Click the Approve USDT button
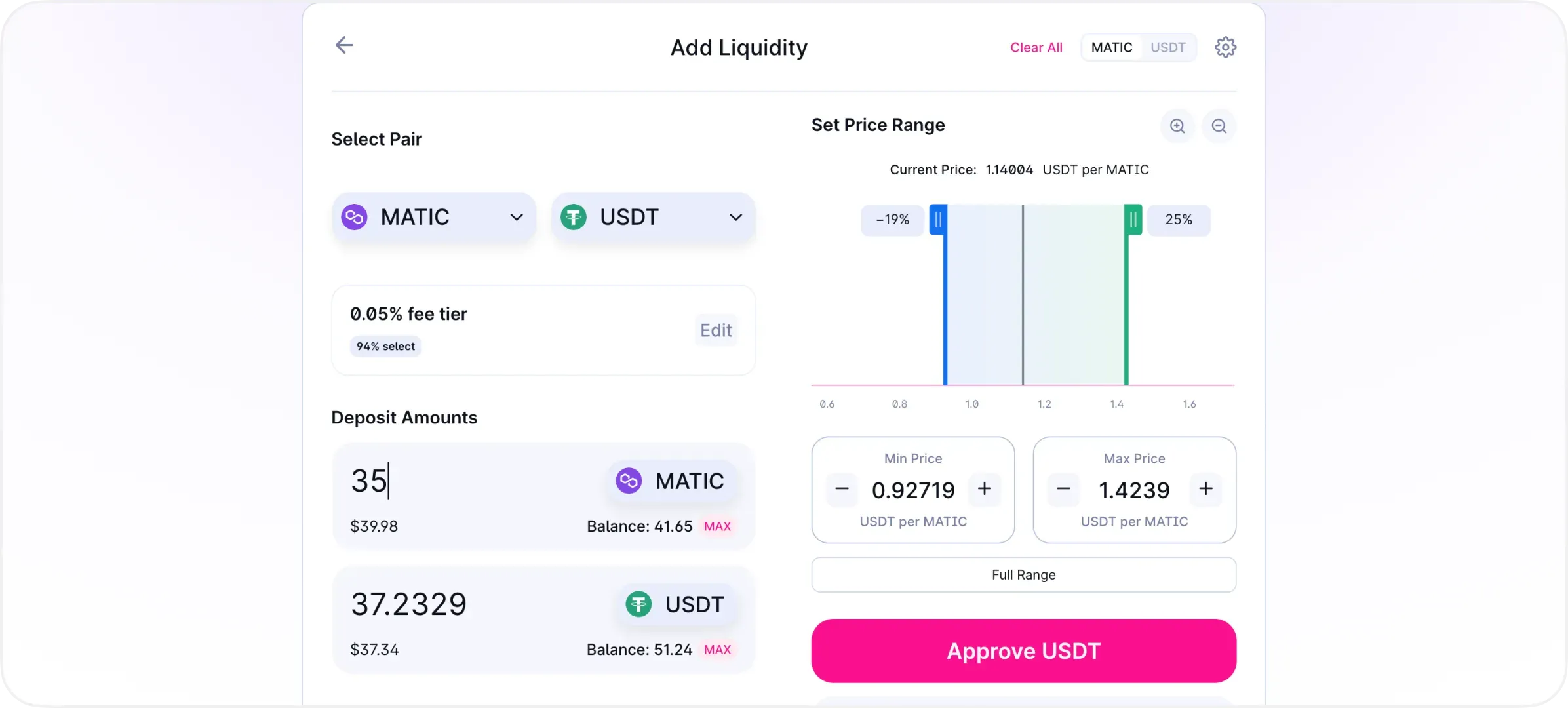The image size is (1568, 708). pos(1024,651)
